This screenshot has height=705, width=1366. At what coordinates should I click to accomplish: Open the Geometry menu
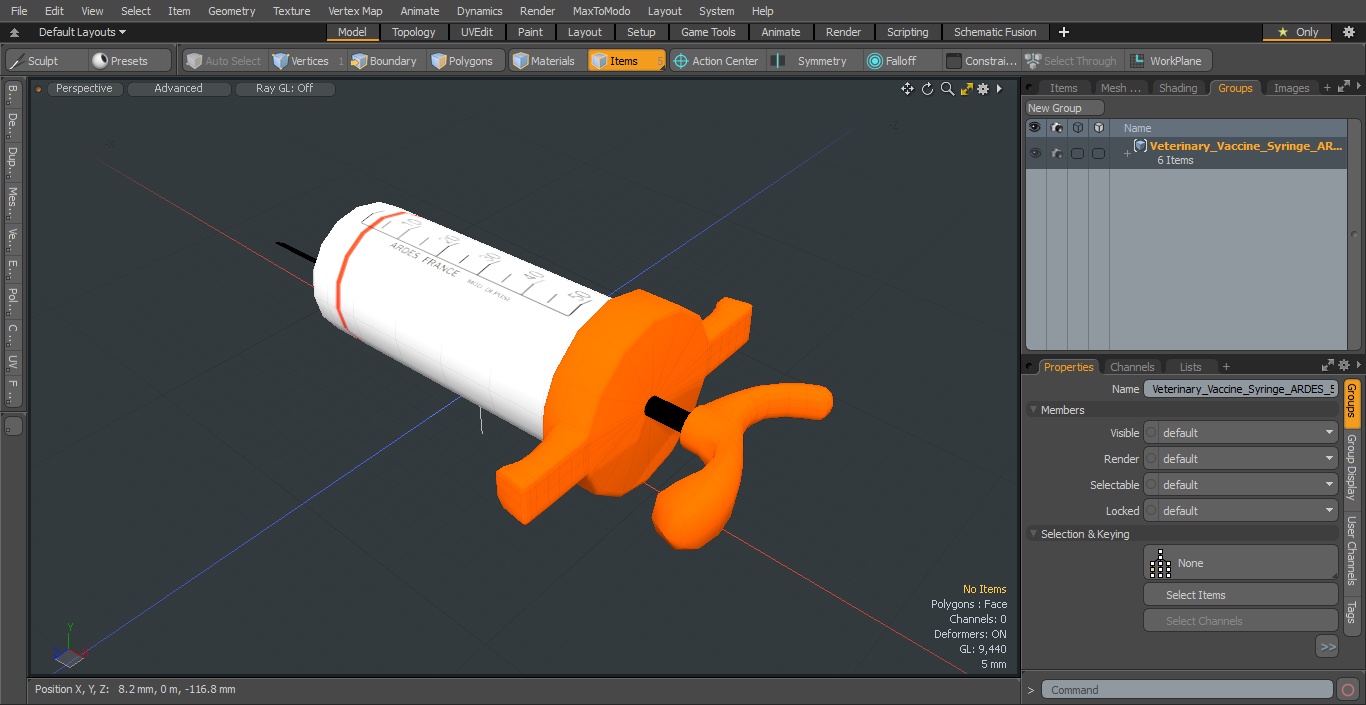[231, 11]
